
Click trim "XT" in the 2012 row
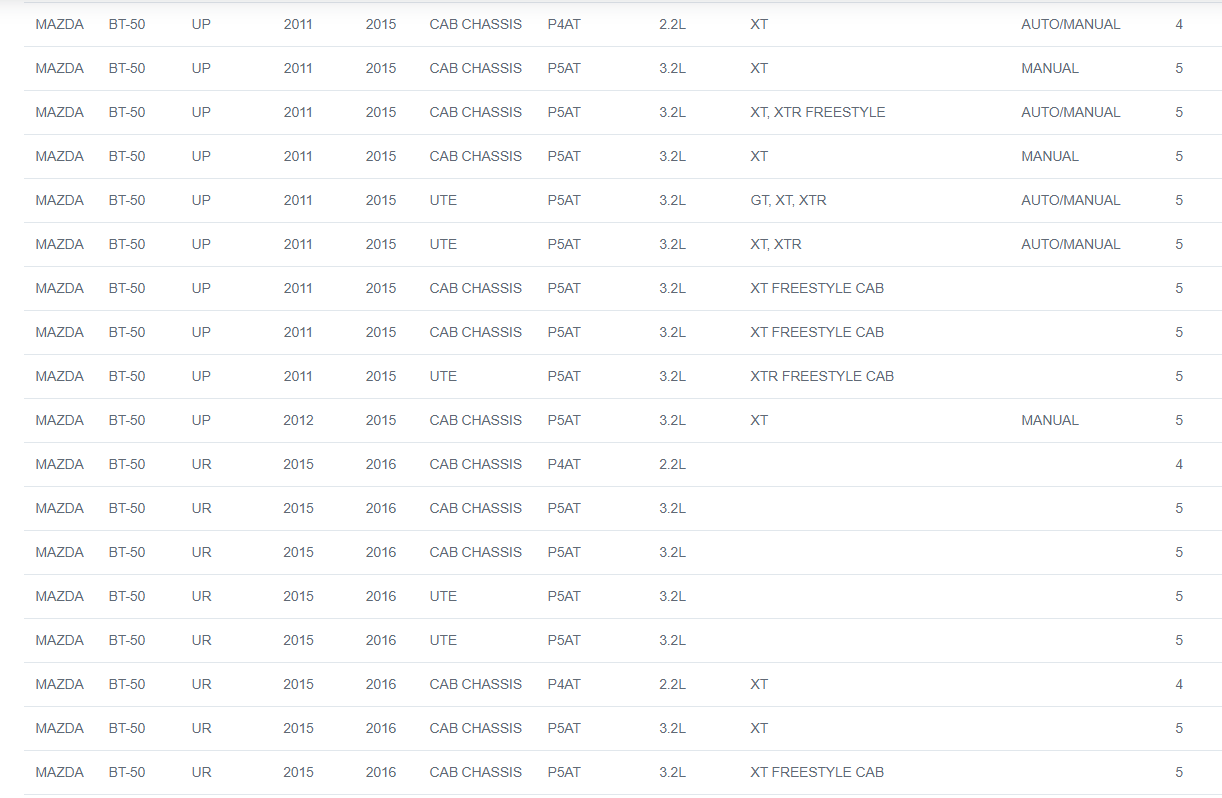759,420
